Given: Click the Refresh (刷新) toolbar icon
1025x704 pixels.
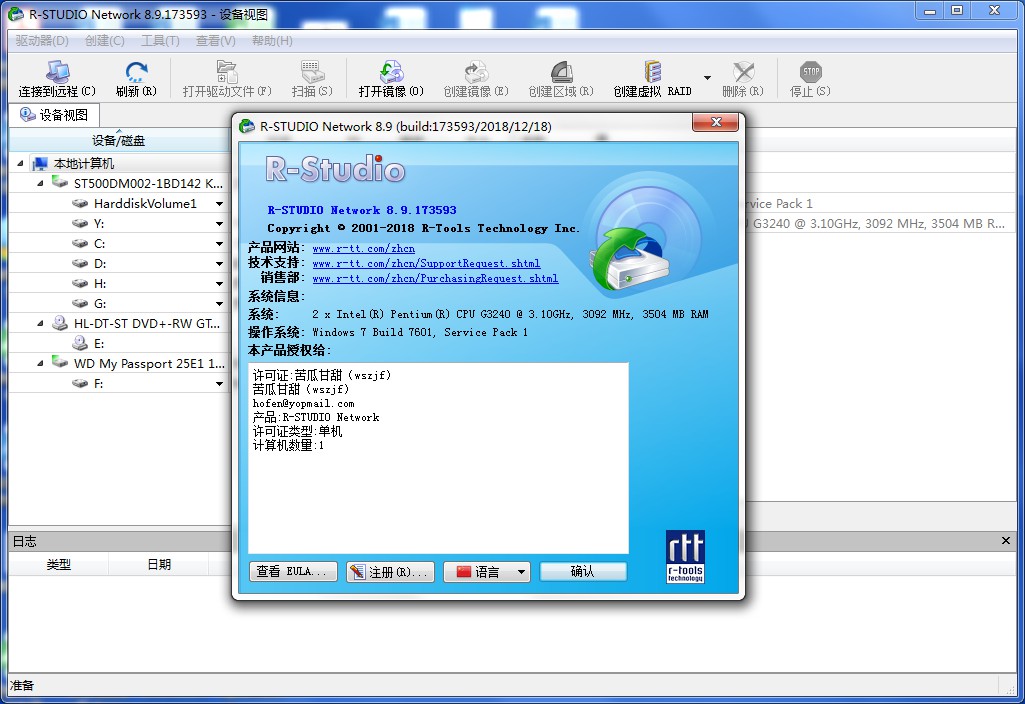Looking at the screenshot, I should pos(136,71).
